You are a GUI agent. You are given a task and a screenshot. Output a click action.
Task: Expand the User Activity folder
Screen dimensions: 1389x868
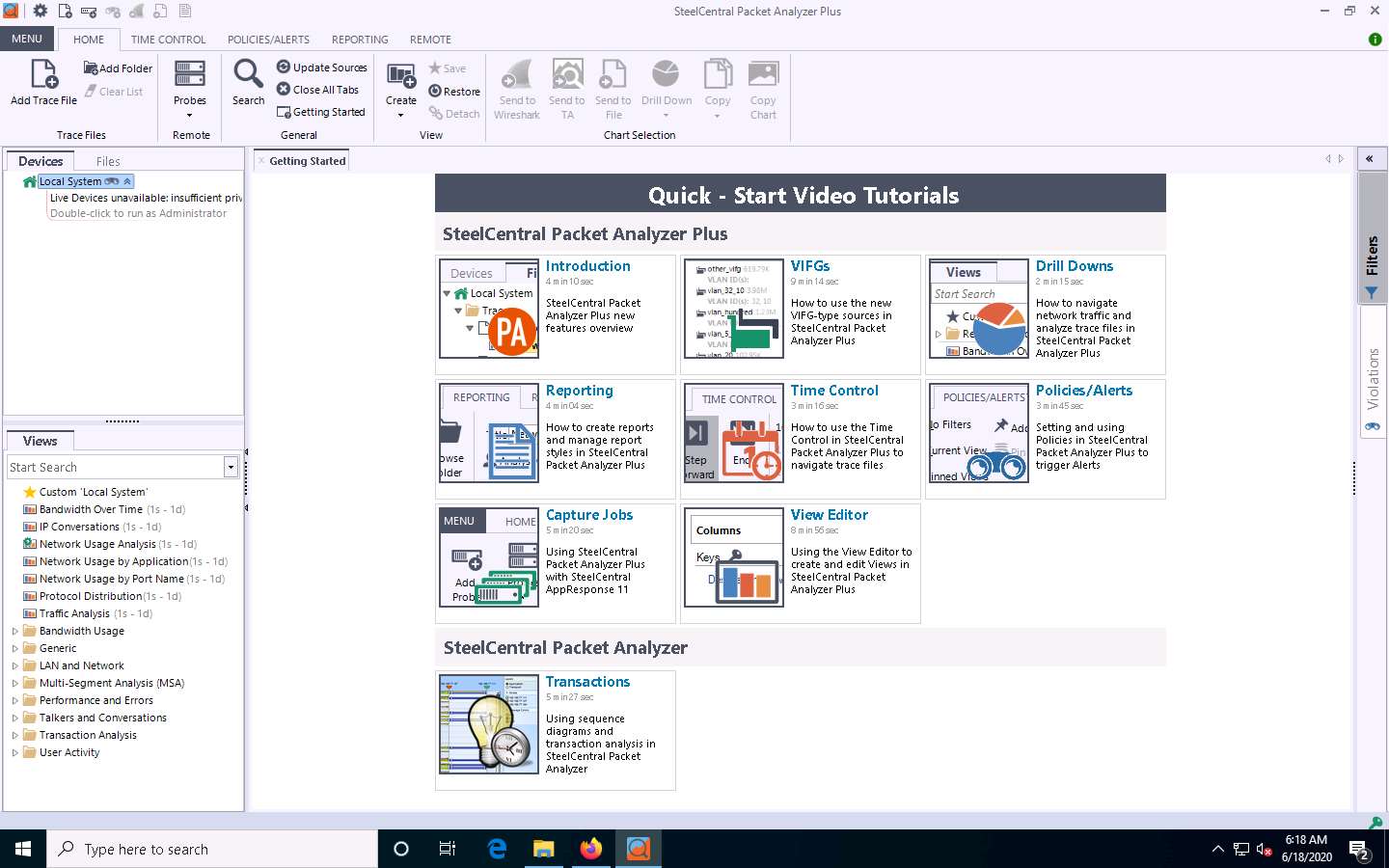[14, 752]
